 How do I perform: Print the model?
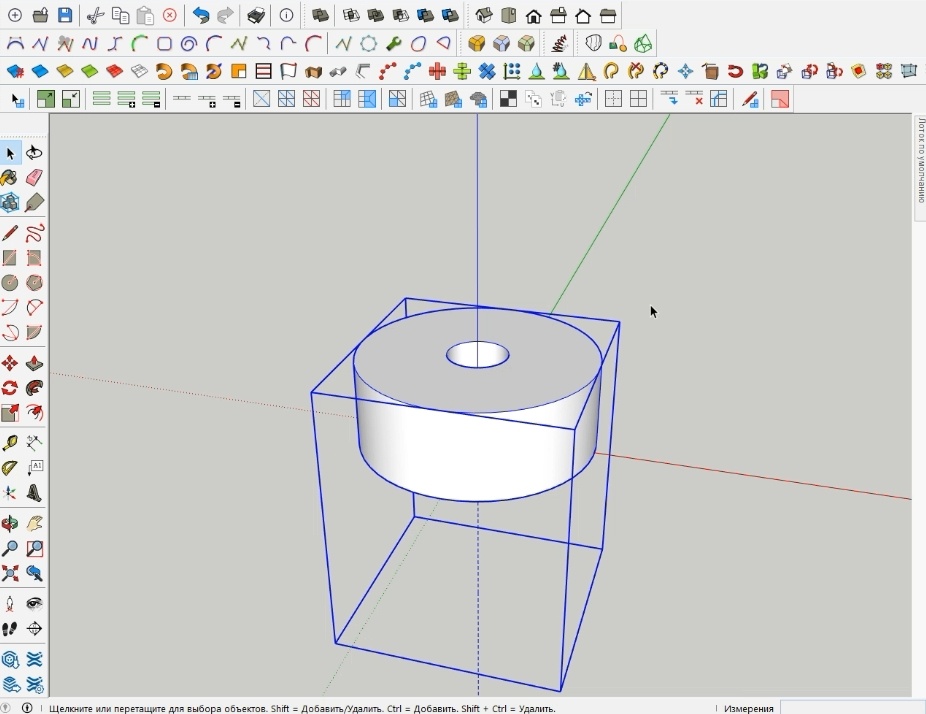256,15
